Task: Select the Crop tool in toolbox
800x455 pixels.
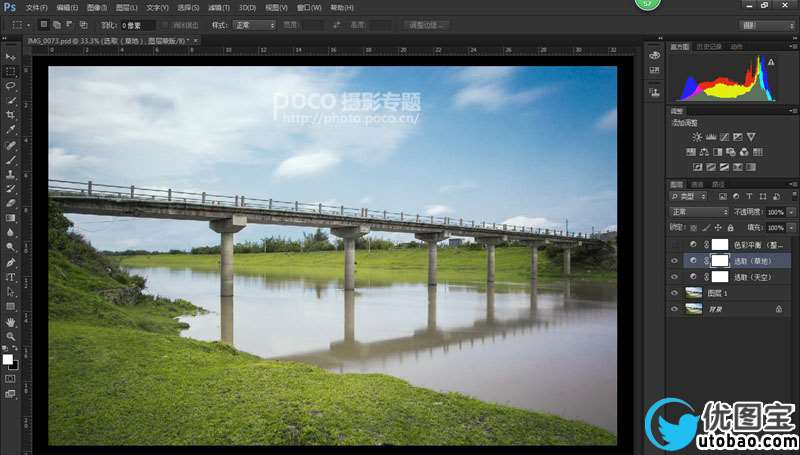Action: click(11, 115)
